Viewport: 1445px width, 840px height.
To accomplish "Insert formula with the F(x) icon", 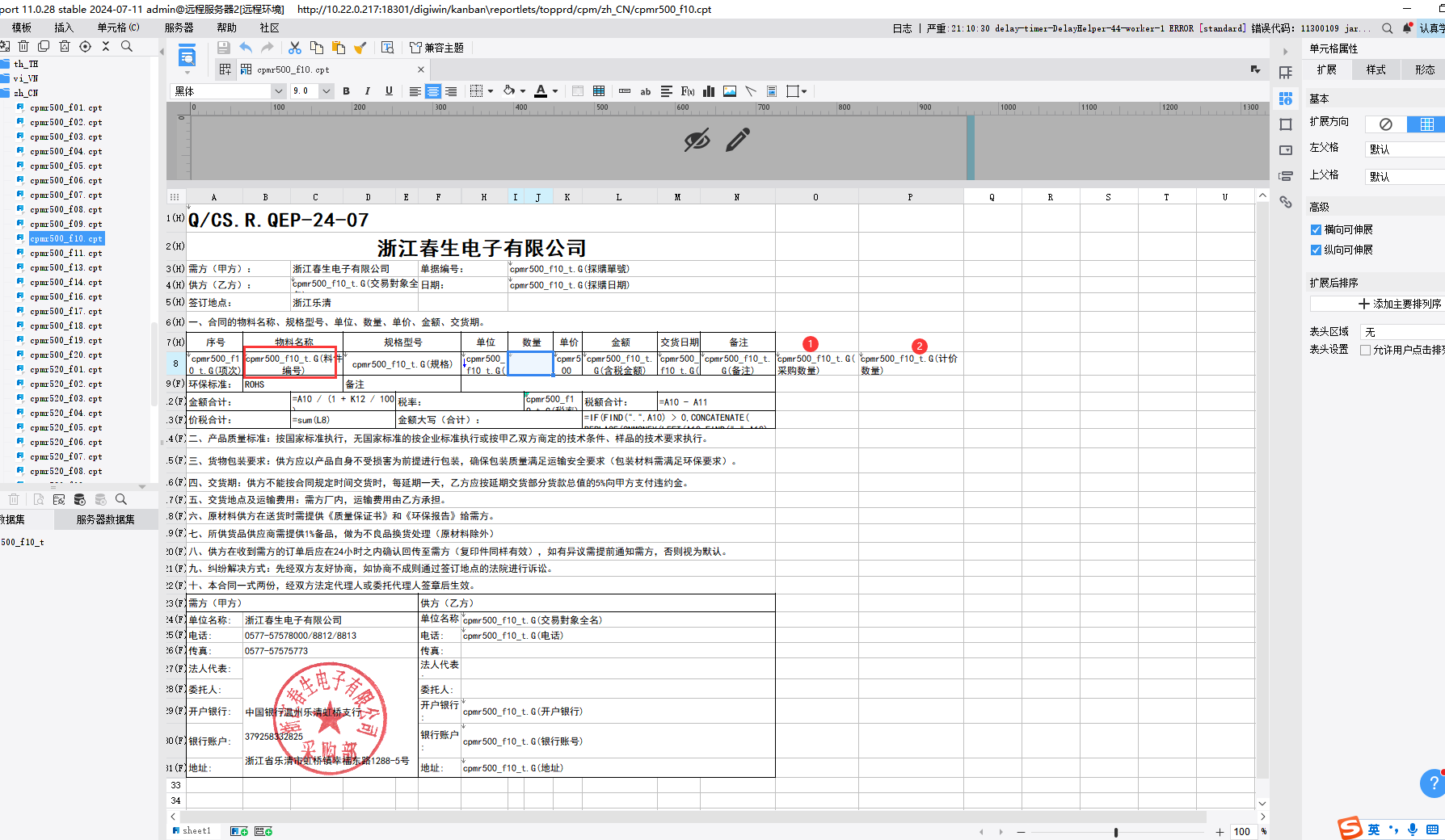I will [688, 91].
